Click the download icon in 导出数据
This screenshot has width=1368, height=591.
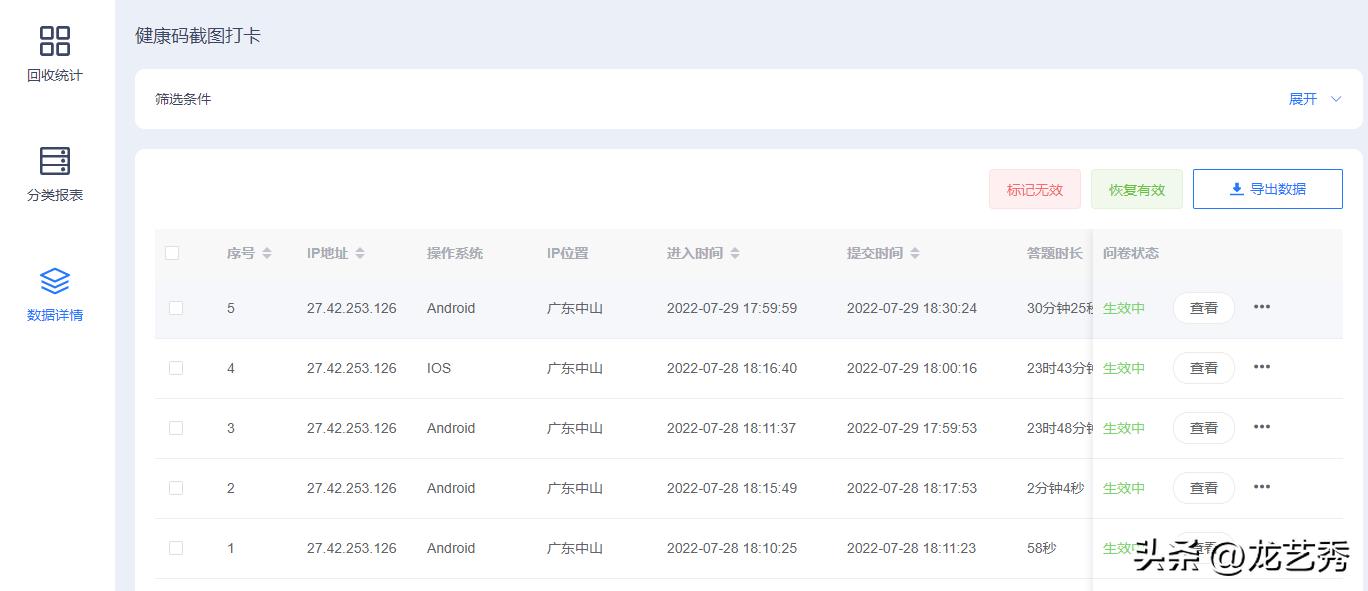(x=1237, y=189)
